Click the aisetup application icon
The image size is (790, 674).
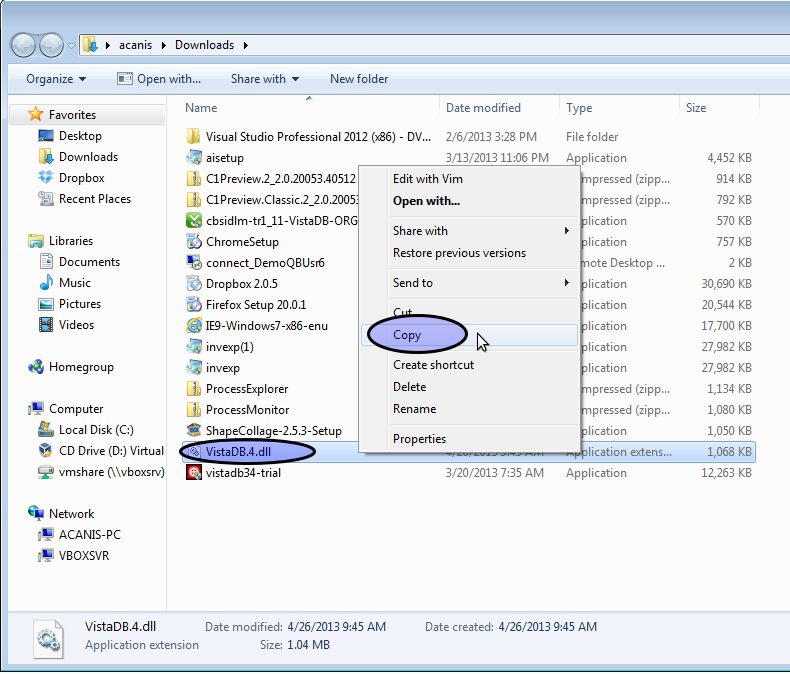tap(193, 158)
